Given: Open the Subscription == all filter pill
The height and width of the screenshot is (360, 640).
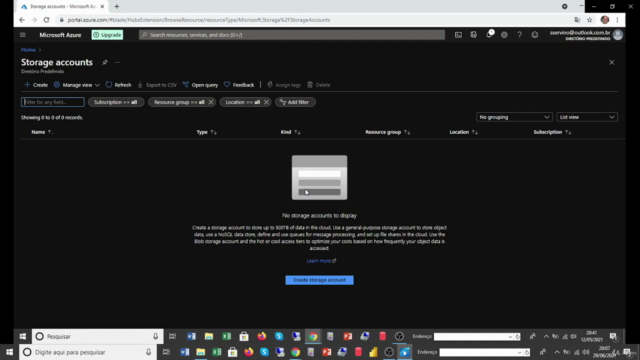Looking at the screenshot, I should 116,102.
